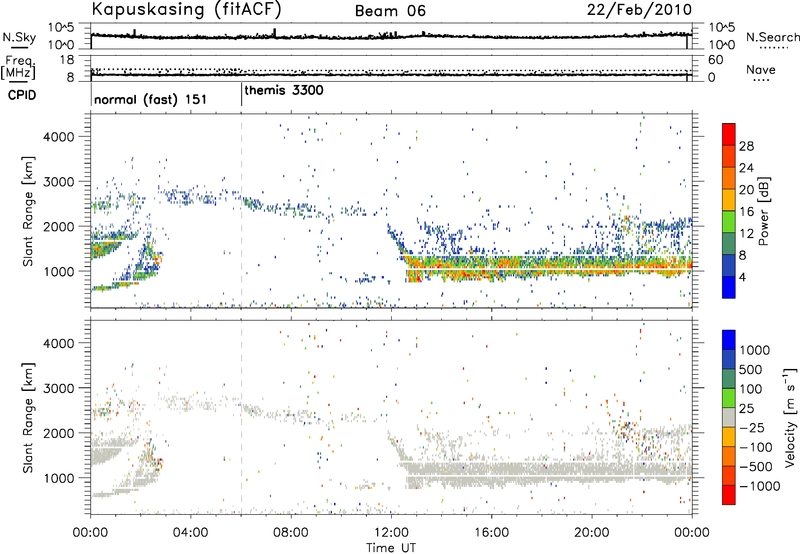Click the '16' tick on the Power colorbar
The image size is (800, 554).
[746, 212]
